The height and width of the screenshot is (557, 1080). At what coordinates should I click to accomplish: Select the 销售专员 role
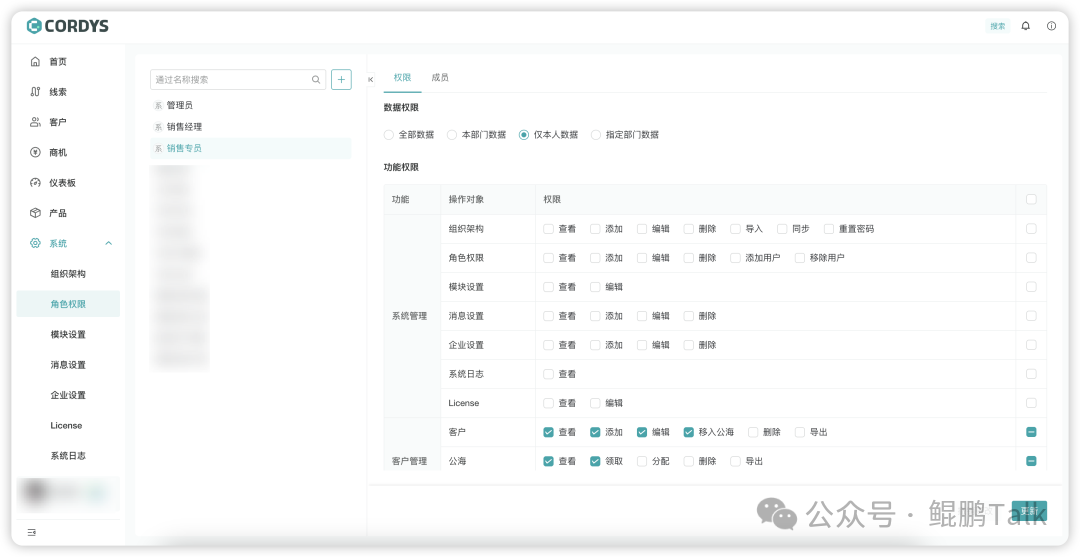point(251,148)
